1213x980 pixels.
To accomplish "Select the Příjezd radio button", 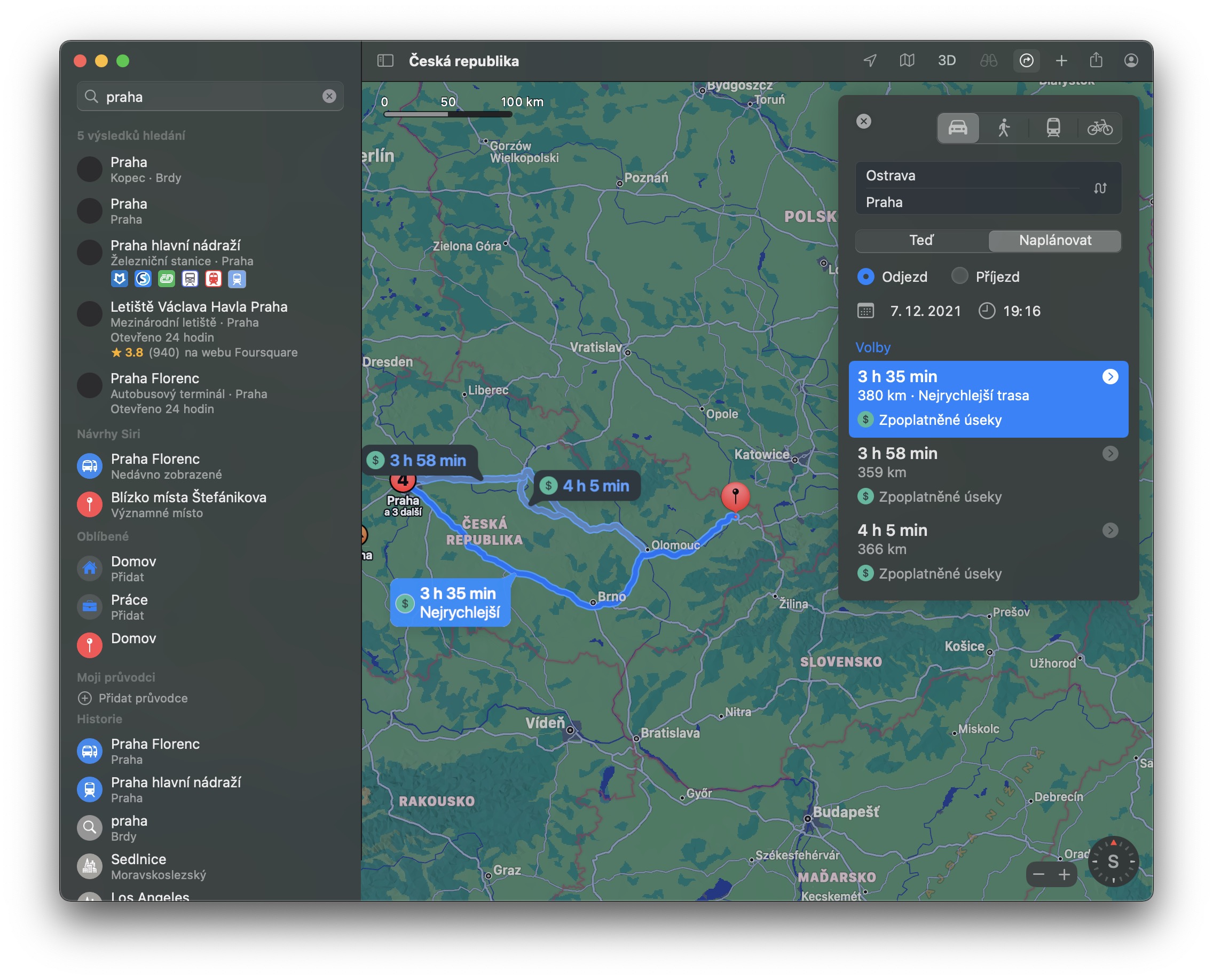I will [x=959, y=276].
